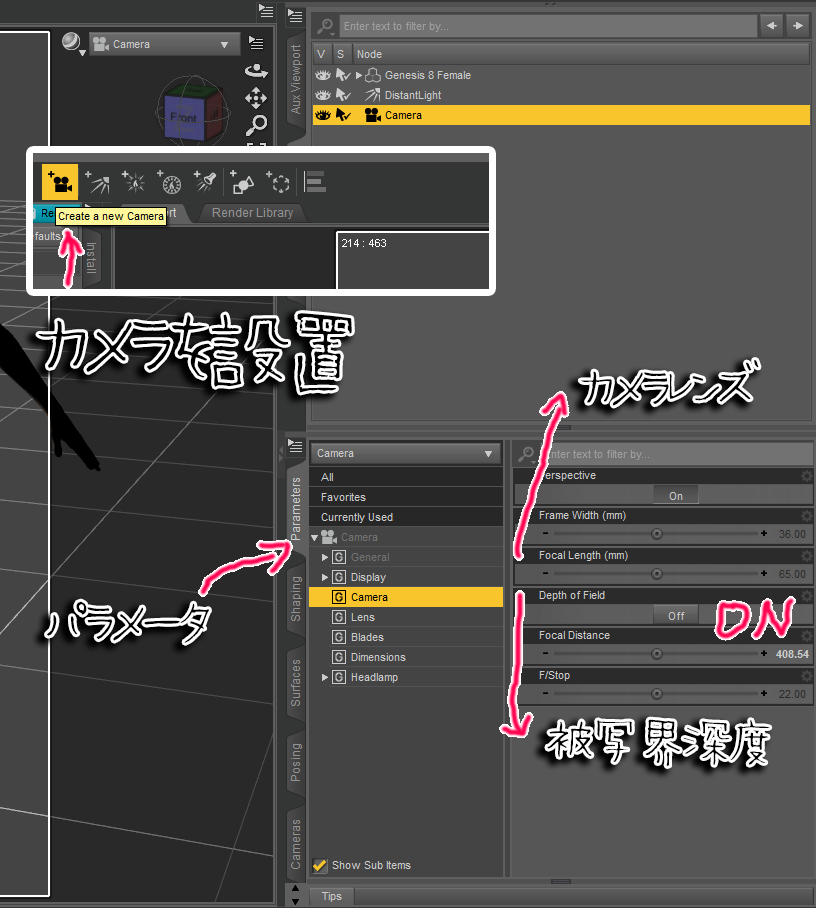The height and width of the screenshot is (908, 816).
Task: Expand the Headlamp property group
Action: pos(325,677)
